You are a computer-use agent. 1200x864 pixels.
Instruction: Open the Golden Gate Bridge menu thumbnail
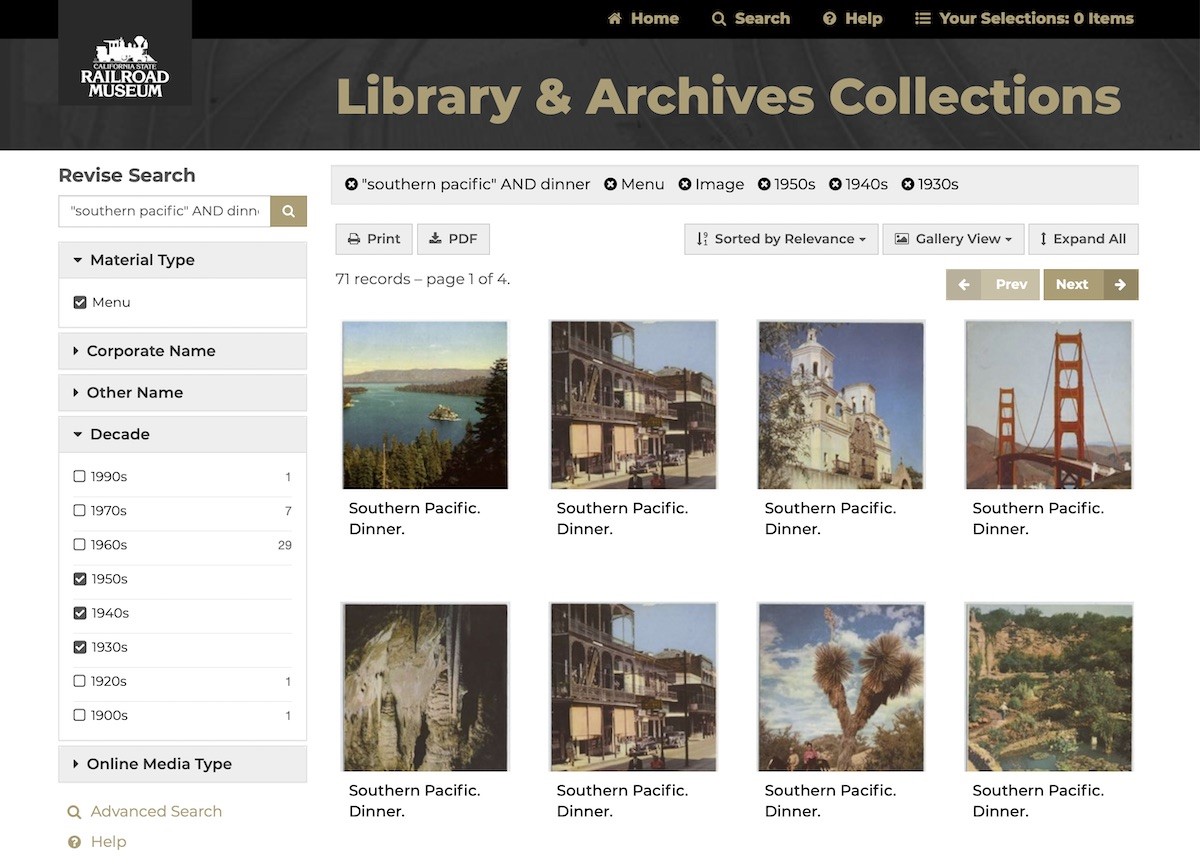pyautogui.click(x=1049, y=405)
